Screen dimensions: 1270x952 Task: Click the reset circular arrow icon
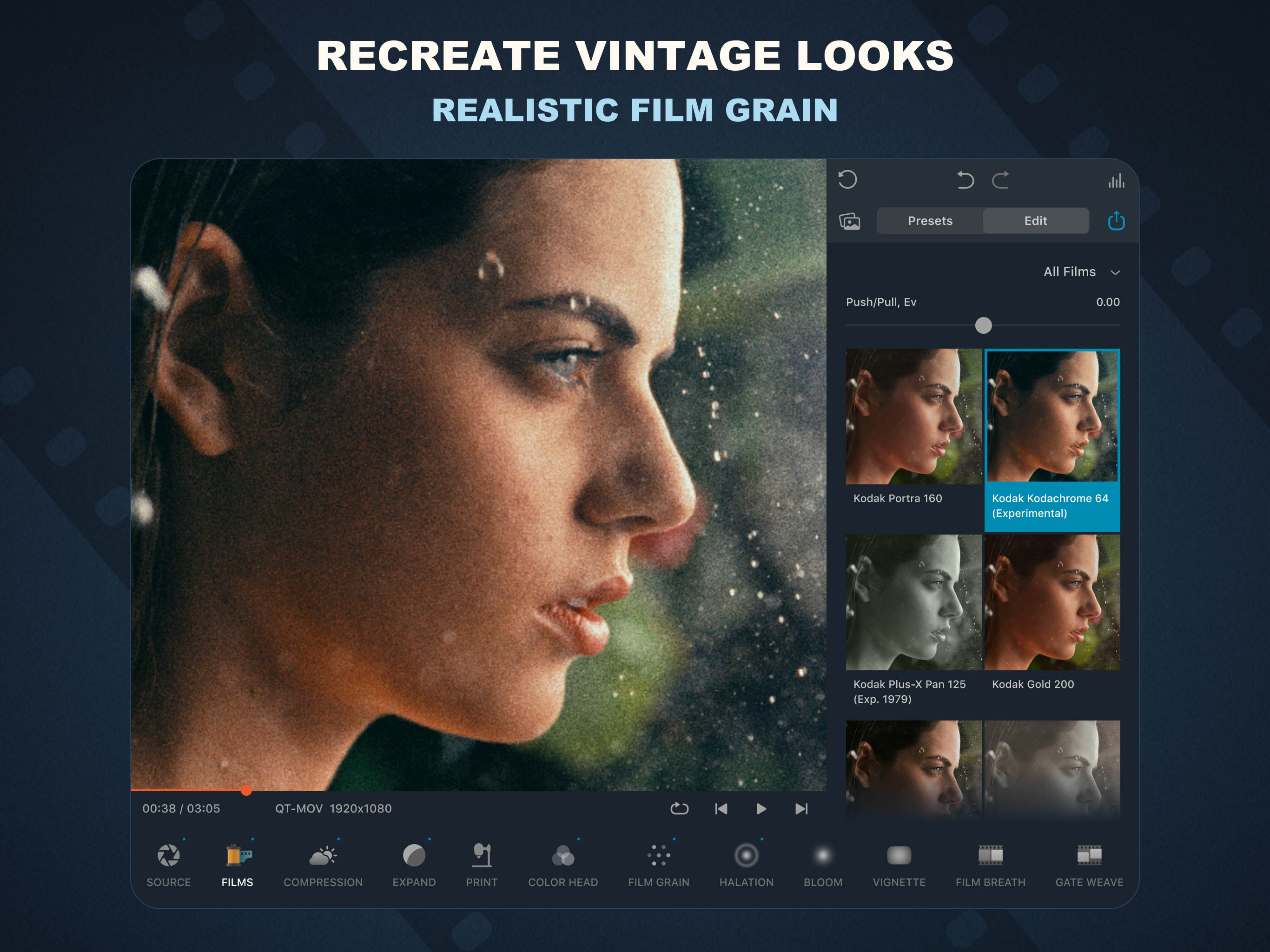[847, 180]
